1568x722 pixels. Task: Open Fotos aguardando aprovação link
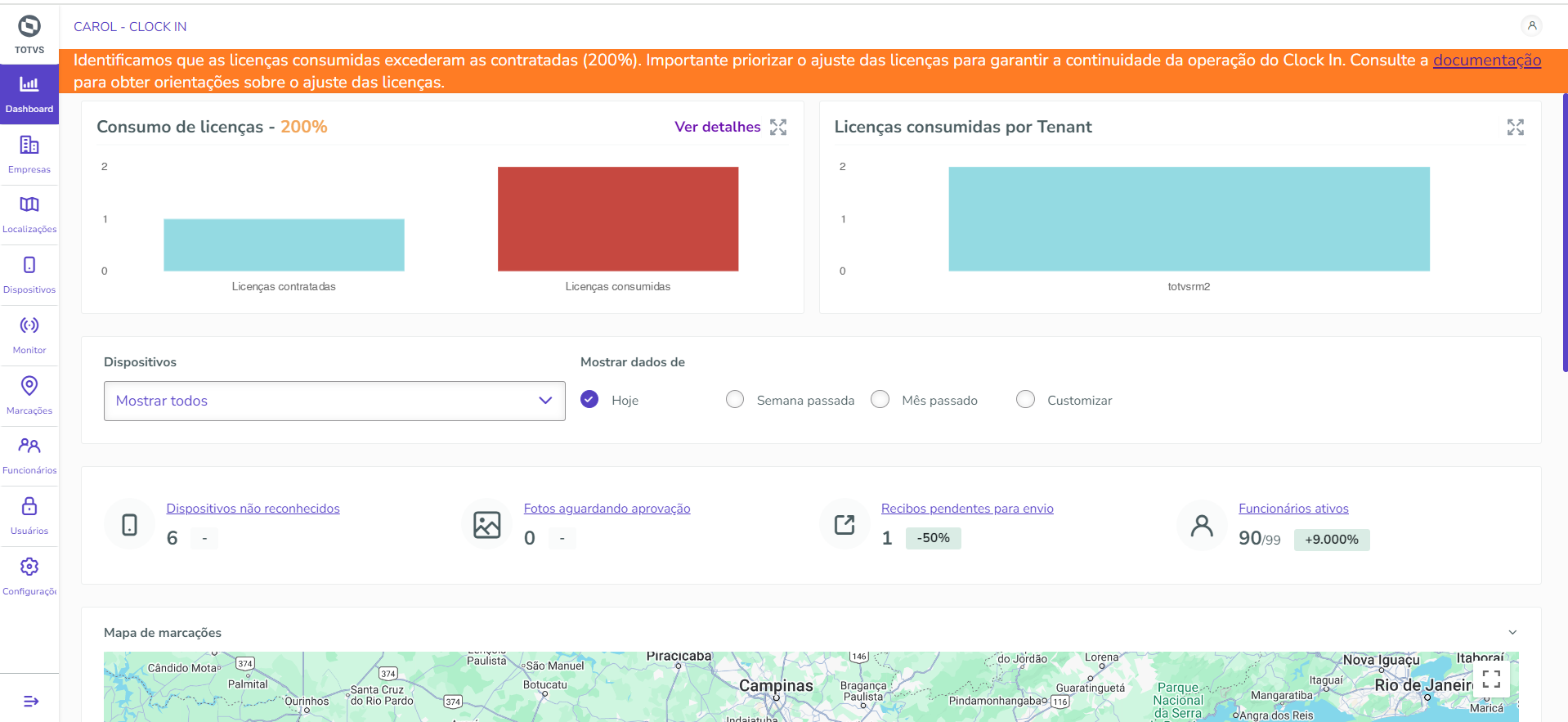click(607, 509)
